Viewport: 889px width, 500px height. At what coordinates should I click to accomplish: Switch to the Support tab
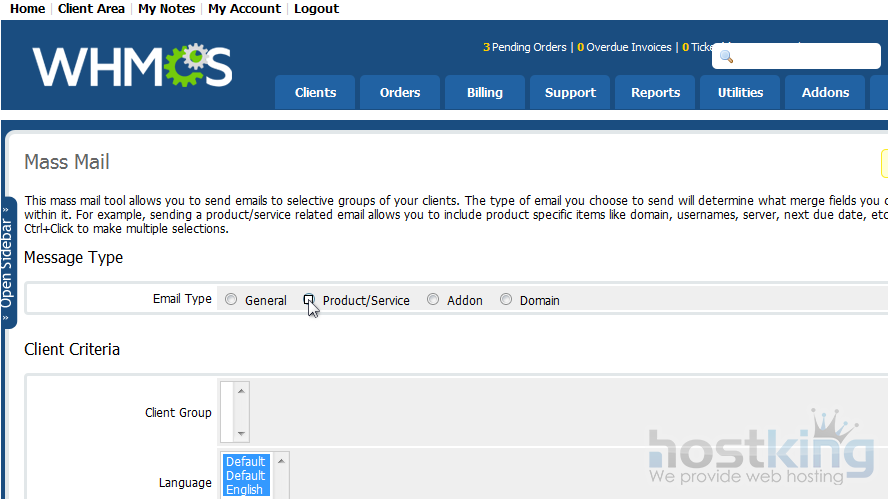570,92
